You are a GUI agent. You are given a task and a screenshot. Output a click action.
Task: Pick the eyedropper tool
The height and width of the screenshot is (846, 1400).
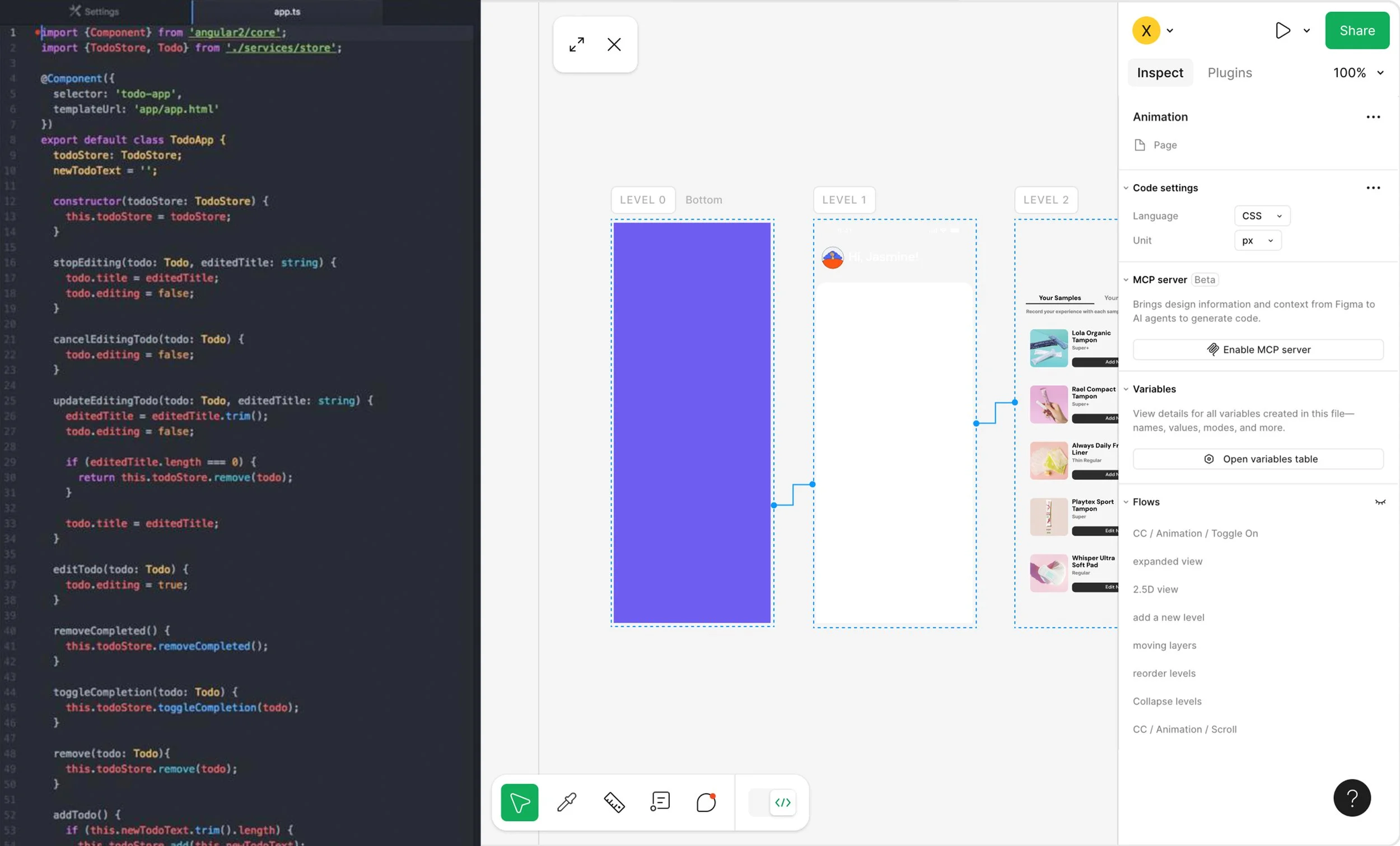point(567,802)
